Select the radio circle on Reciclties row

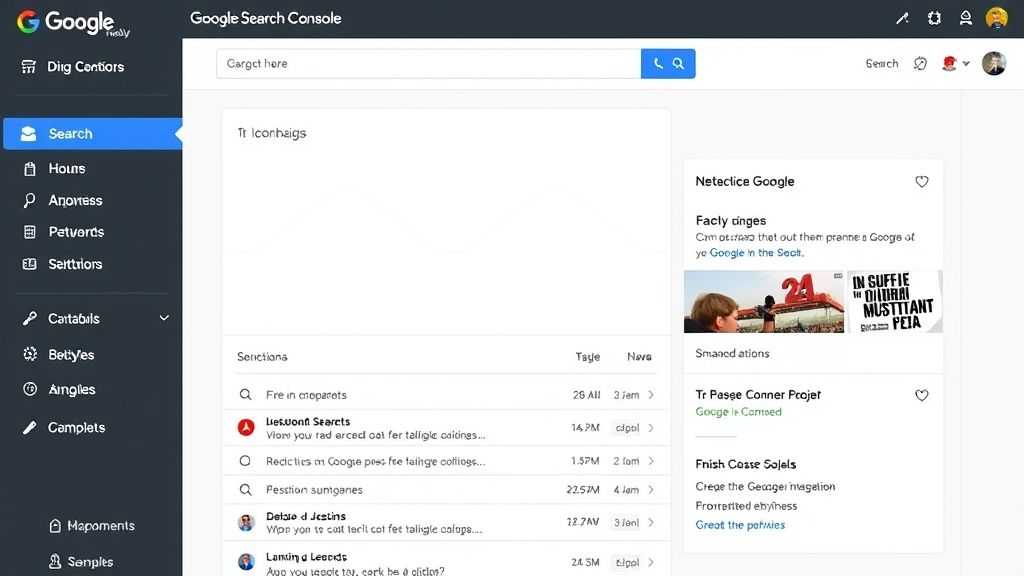click(245, 461)
